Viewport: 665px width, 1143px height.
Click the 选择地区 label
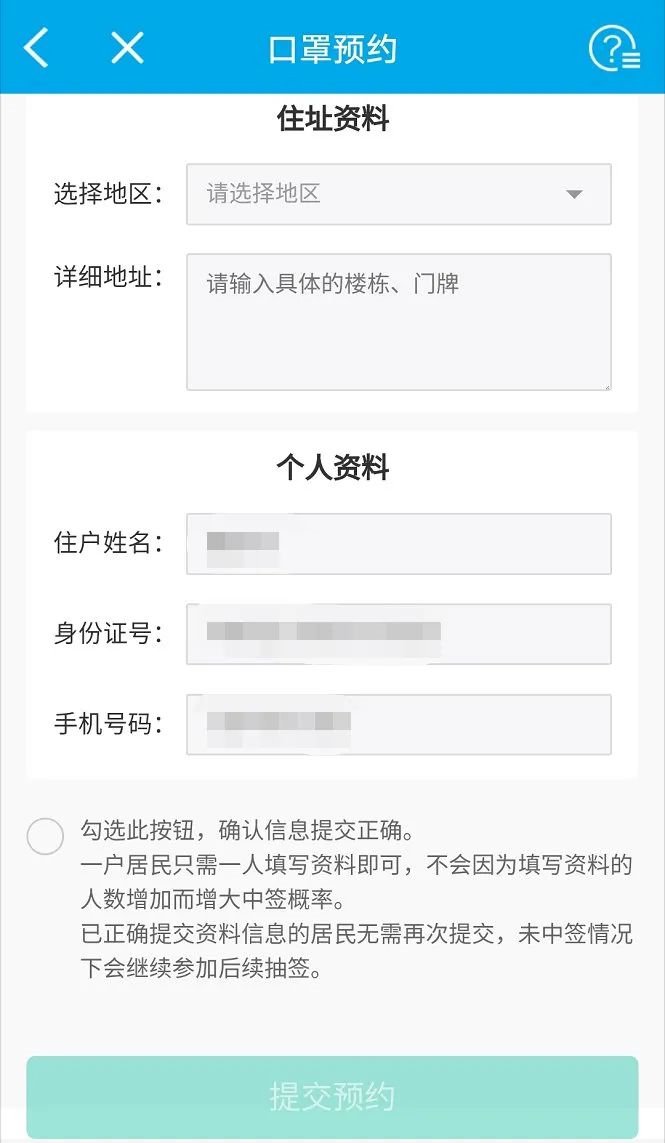[106, 194]
